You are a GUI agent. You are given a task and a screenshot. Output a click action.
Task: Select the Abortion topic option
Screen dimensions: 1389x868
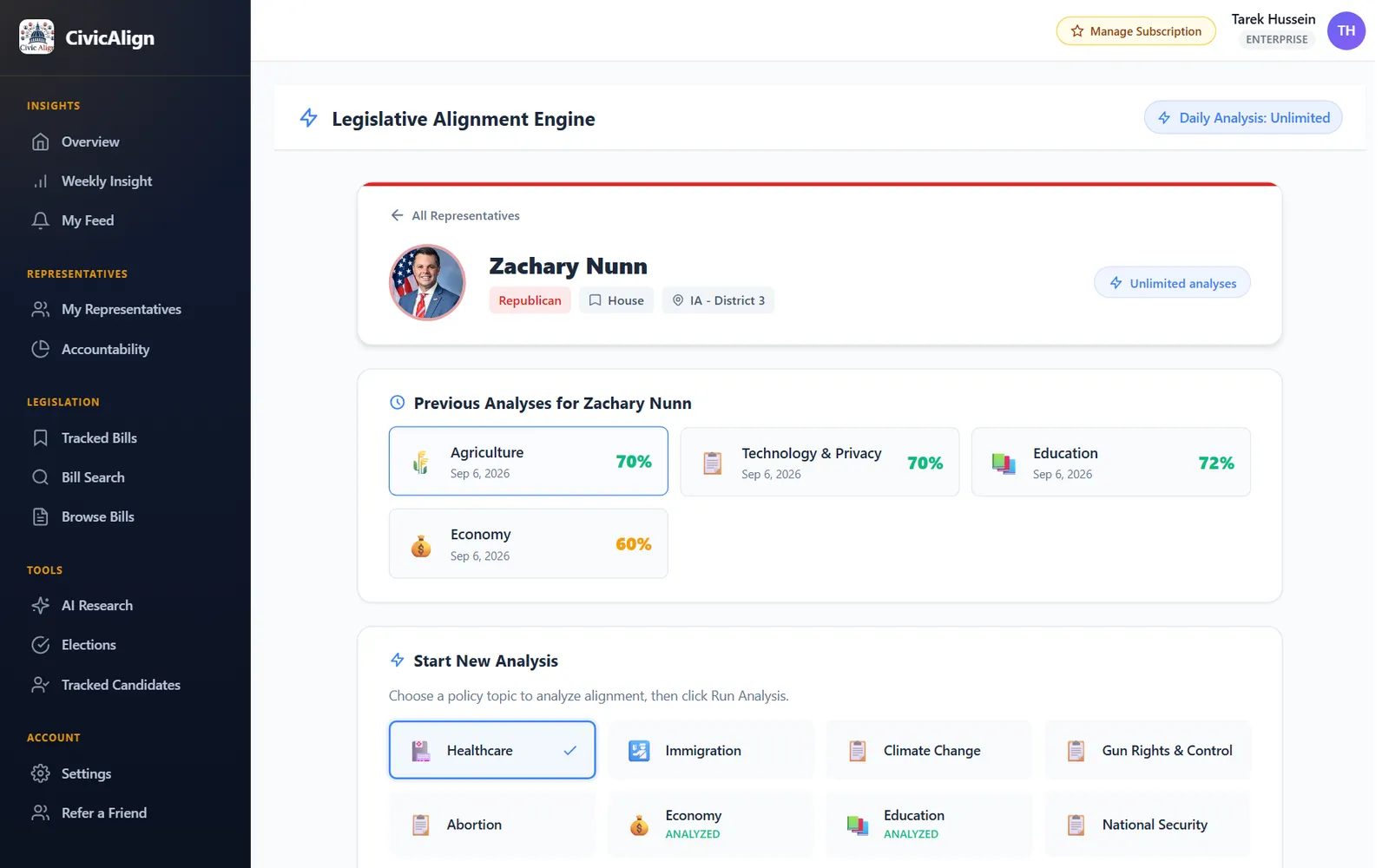(x=492, y=825)
